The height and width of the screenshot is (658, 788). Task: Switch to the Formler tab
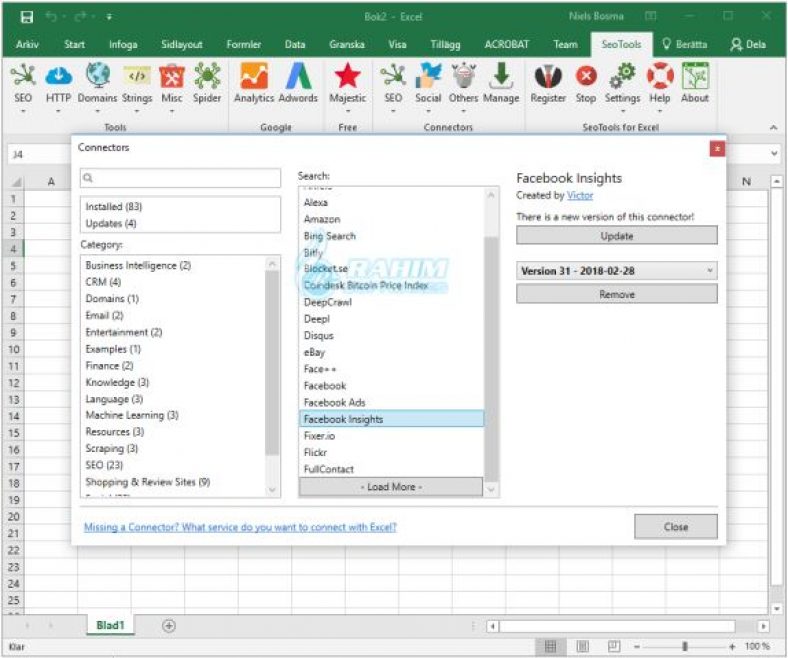point(244,44)
